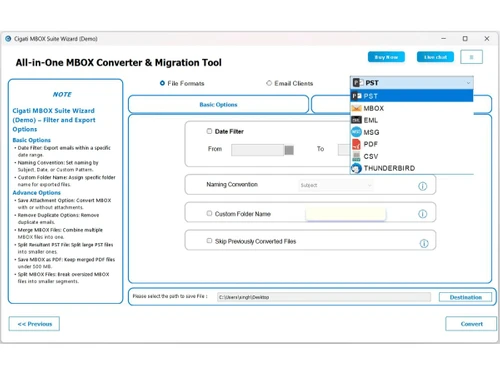The height and width of the screenshot is (375, 500).
Task: Click the Convert button
Action: coord(471,324)
